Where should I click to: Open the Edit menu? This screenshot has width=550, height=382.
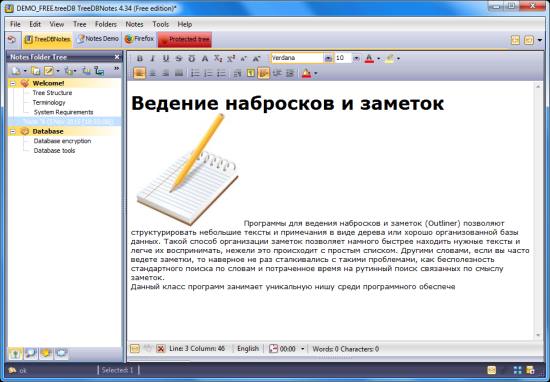point(35,24)
